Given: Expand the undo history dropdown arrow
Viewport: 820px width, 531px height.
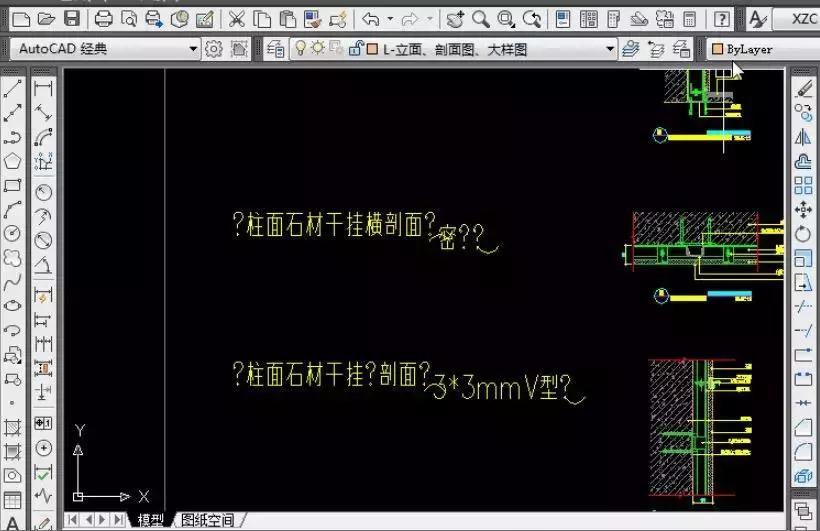Looking at the screenshot, I should [390, 20].
